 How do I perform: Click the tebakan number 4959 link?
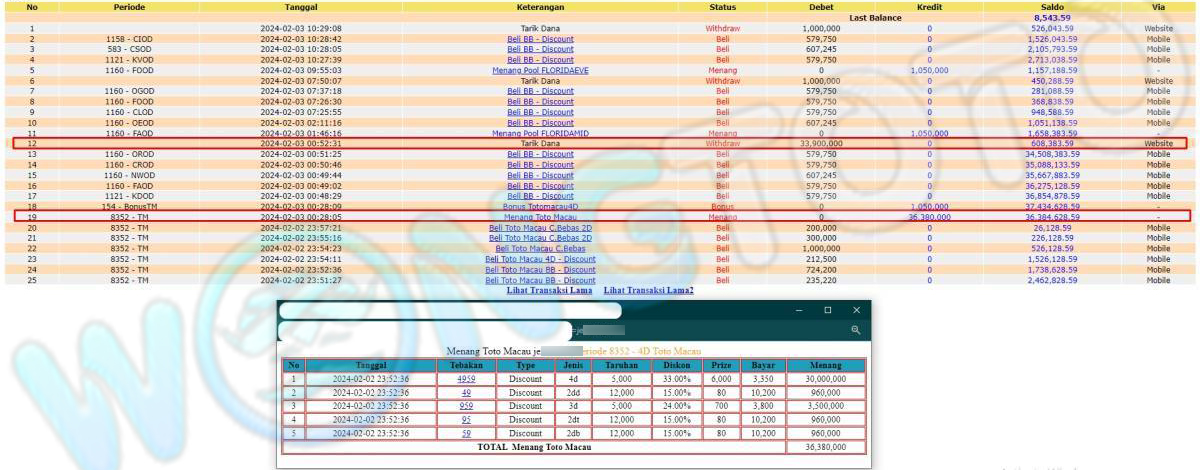pyautogui.click(x=466, y=379)
